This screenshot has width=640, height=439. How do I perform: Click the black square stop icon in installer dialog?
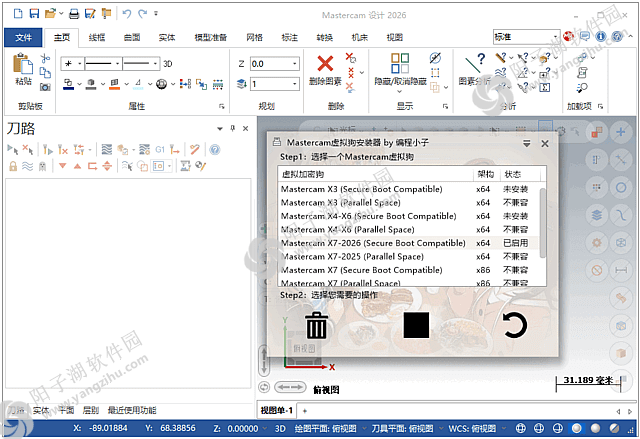416,325
